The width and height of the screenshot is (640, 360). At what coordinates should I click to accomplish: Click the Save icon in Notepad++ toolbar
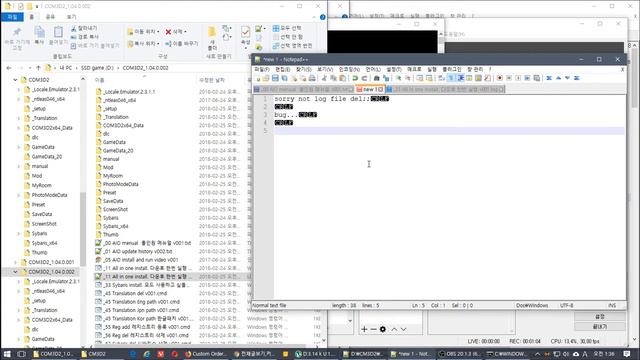(275, 78)
